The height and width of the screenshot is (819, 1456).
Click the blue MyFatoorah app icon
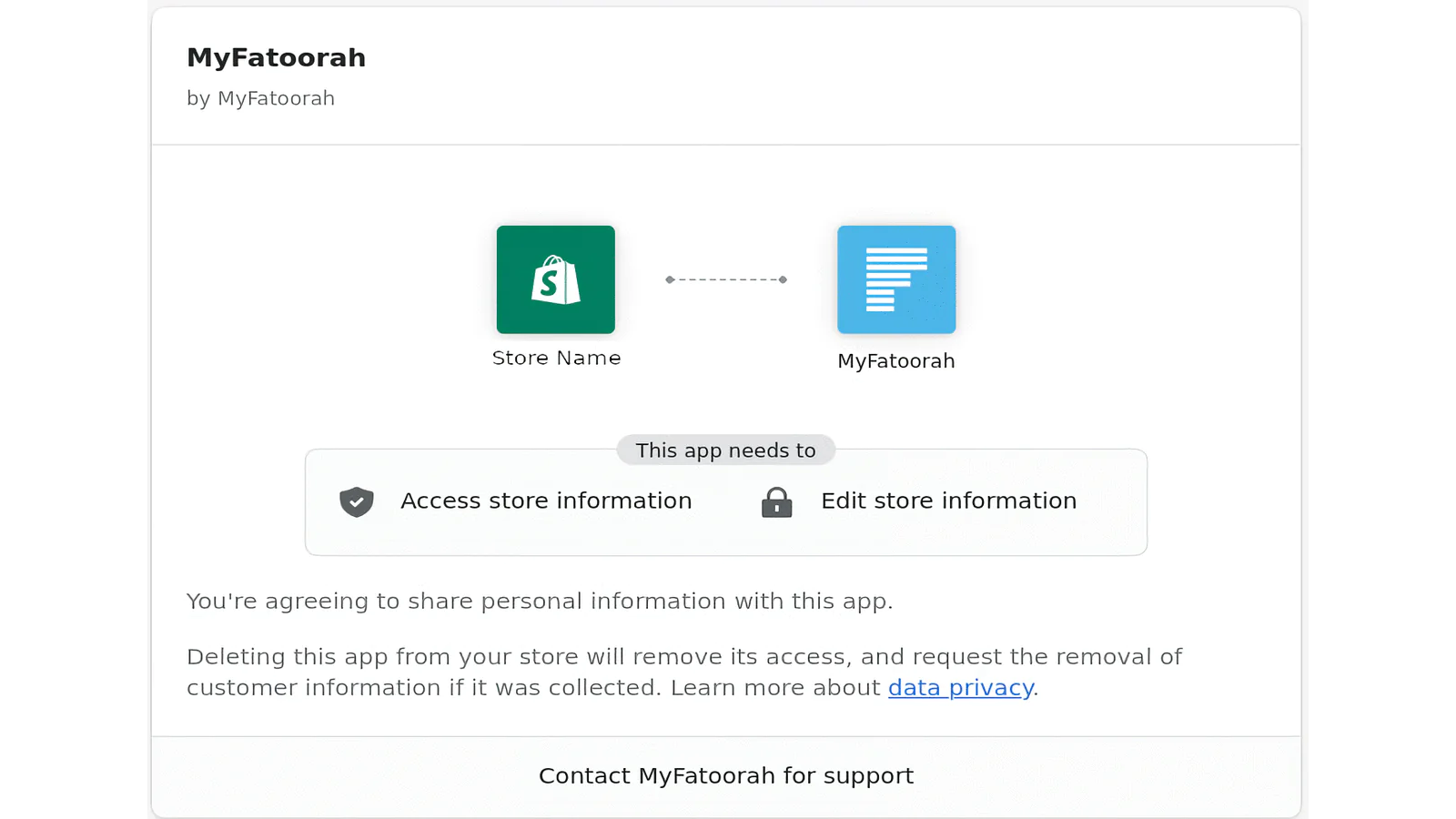click(896, 279)
